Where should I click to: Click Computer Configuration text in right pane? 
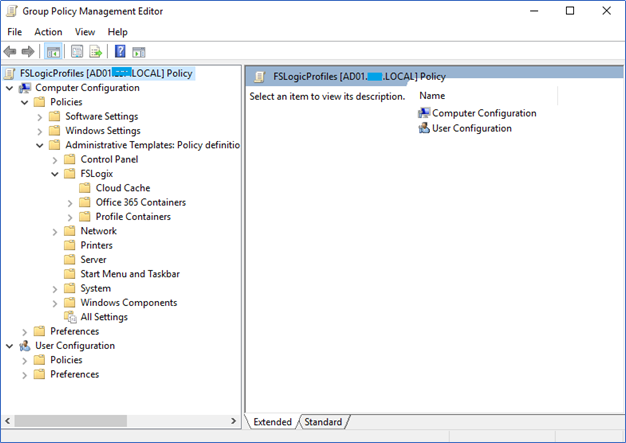[484, 113]
